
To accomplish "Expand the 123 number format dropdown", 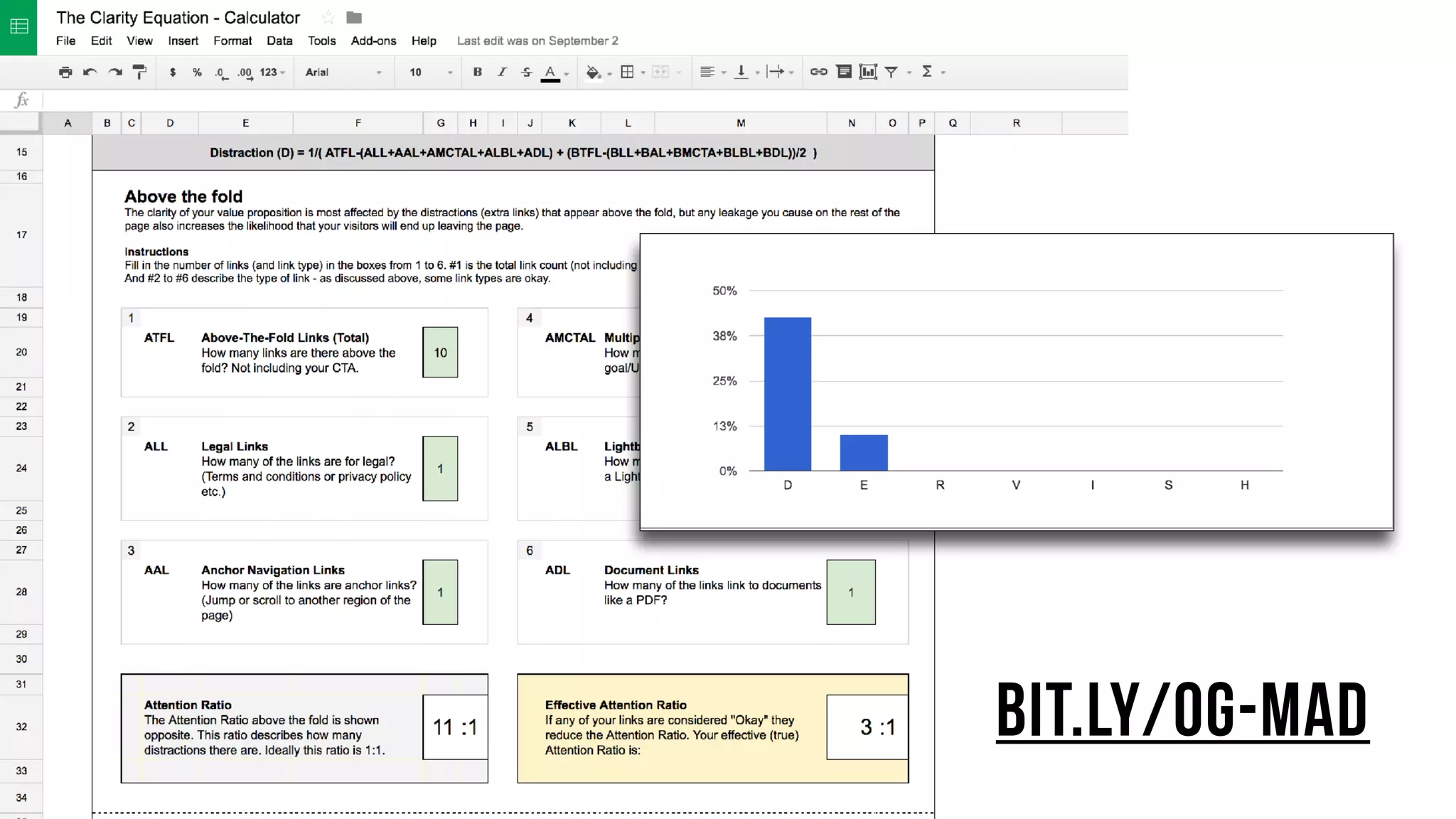I will (x=272, y=72).
